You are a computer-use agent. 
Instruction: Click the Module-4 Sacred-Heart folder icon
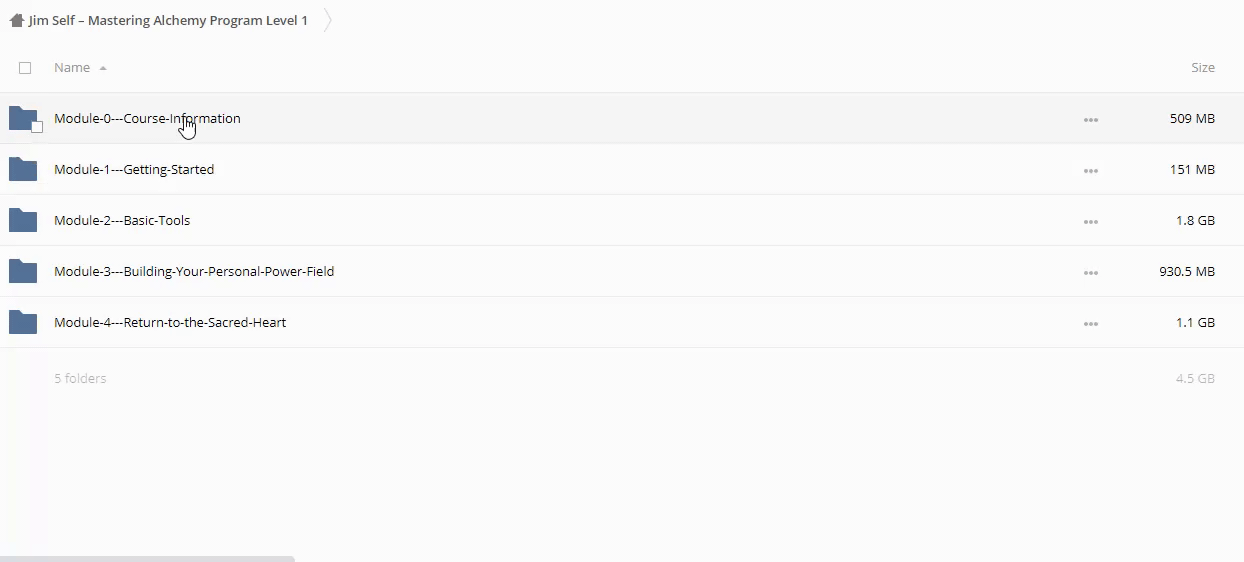[x=22, y=322]
